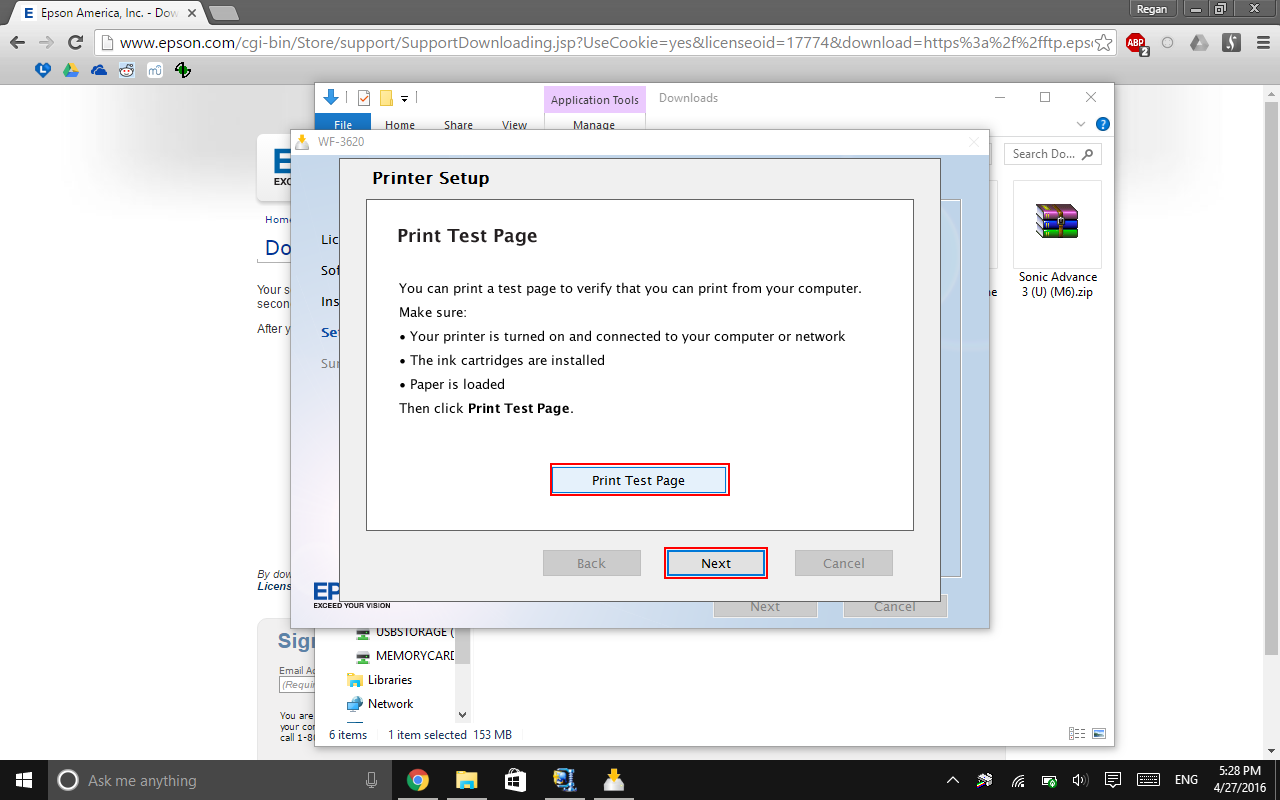Open the mU bookmark icon
The width and height of the screenshot is (1280, 800).
coord(154,70)
